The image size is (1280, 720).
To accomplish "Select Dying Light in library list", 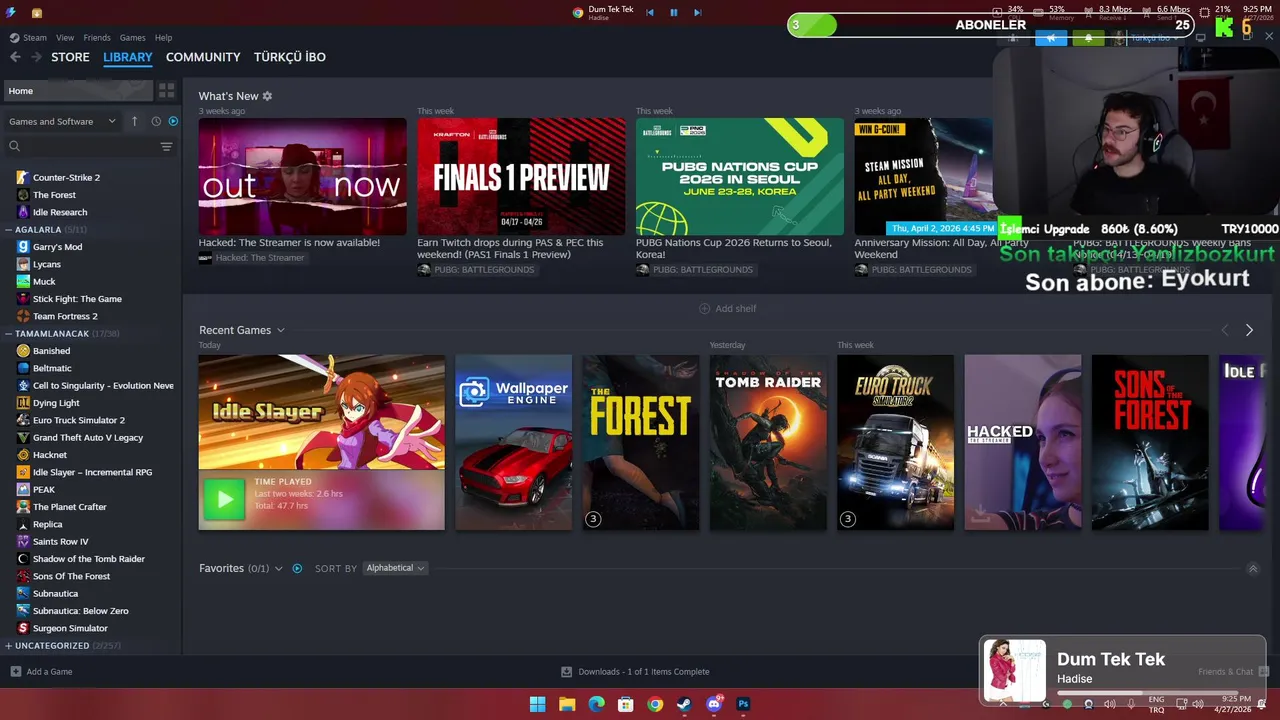I will coord(56,403).
